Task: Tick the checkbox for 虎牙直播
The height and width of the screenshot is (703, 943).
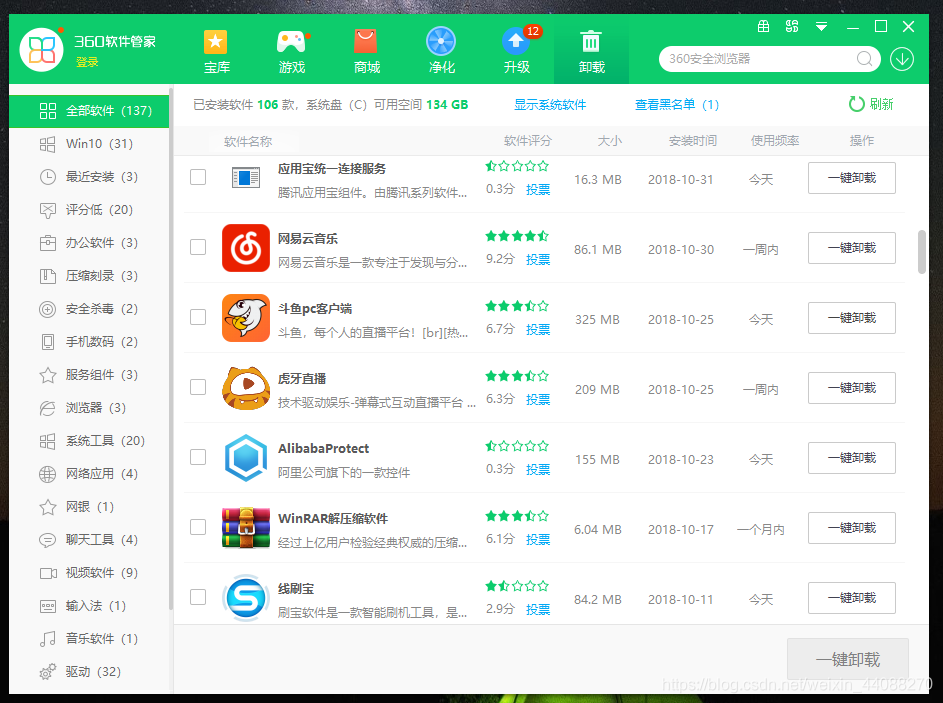Action: coord(198,387)
